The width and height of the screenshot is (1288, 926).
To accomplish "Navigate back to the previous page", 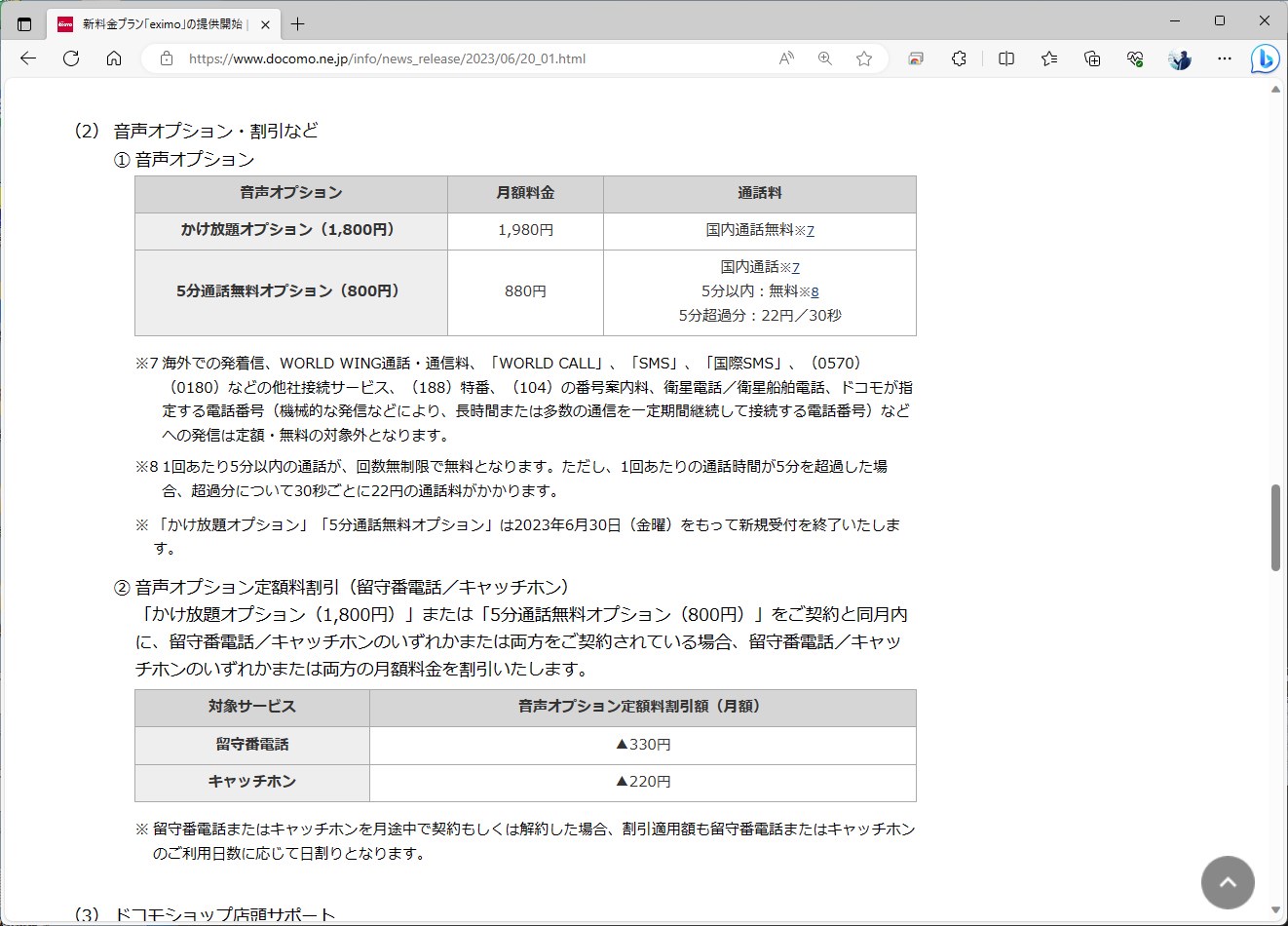I will 27,58.
